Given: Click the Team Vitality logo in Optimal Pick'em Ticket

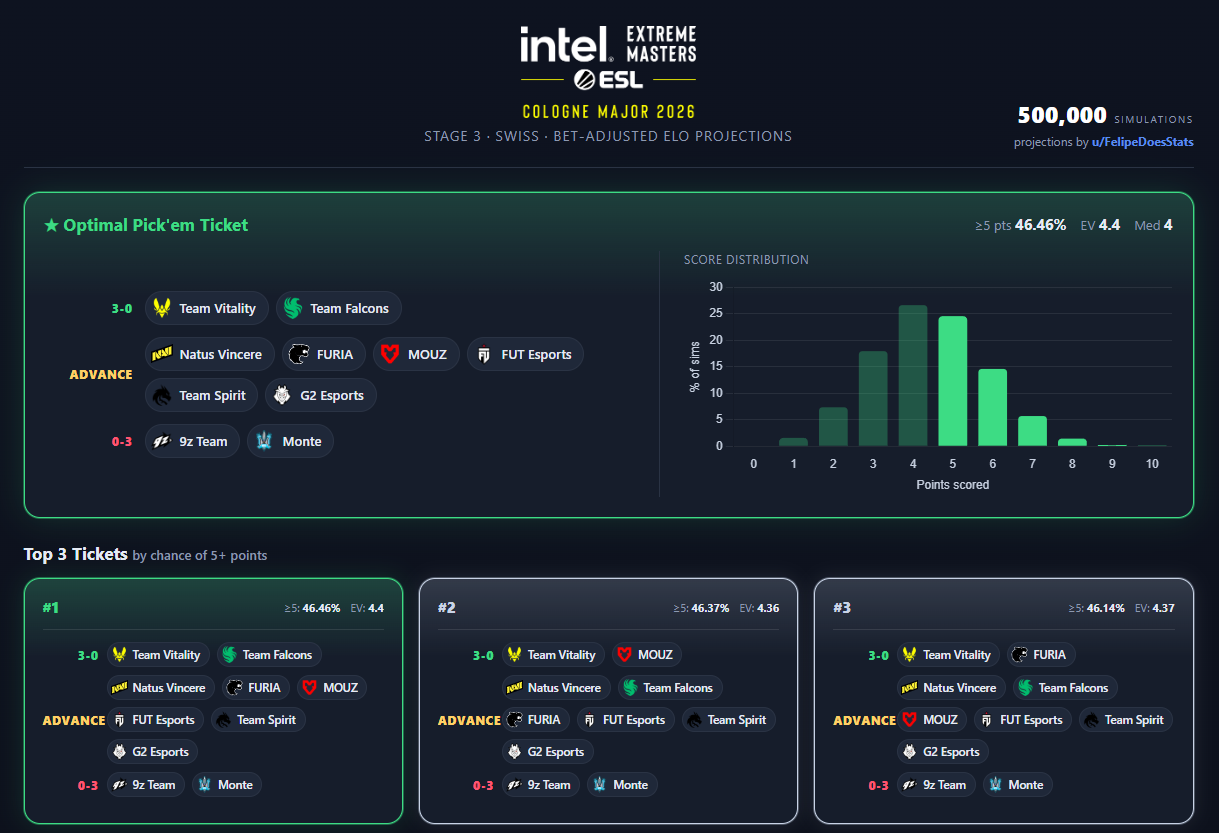Looking at the screenshot, I should click(163, 308).
